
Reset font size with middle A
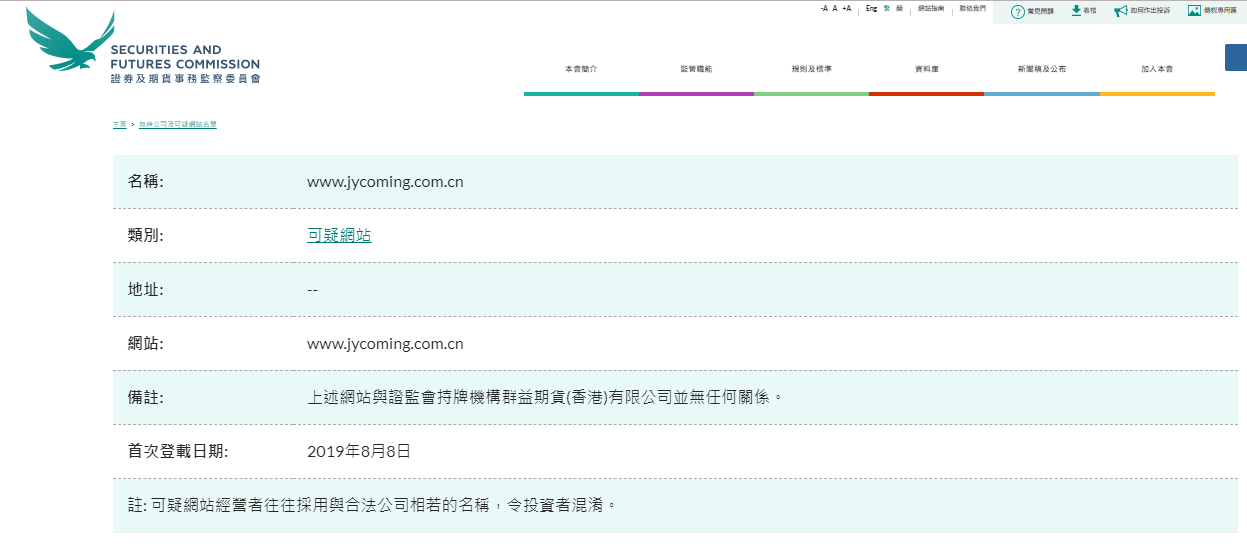pos(835,8)
